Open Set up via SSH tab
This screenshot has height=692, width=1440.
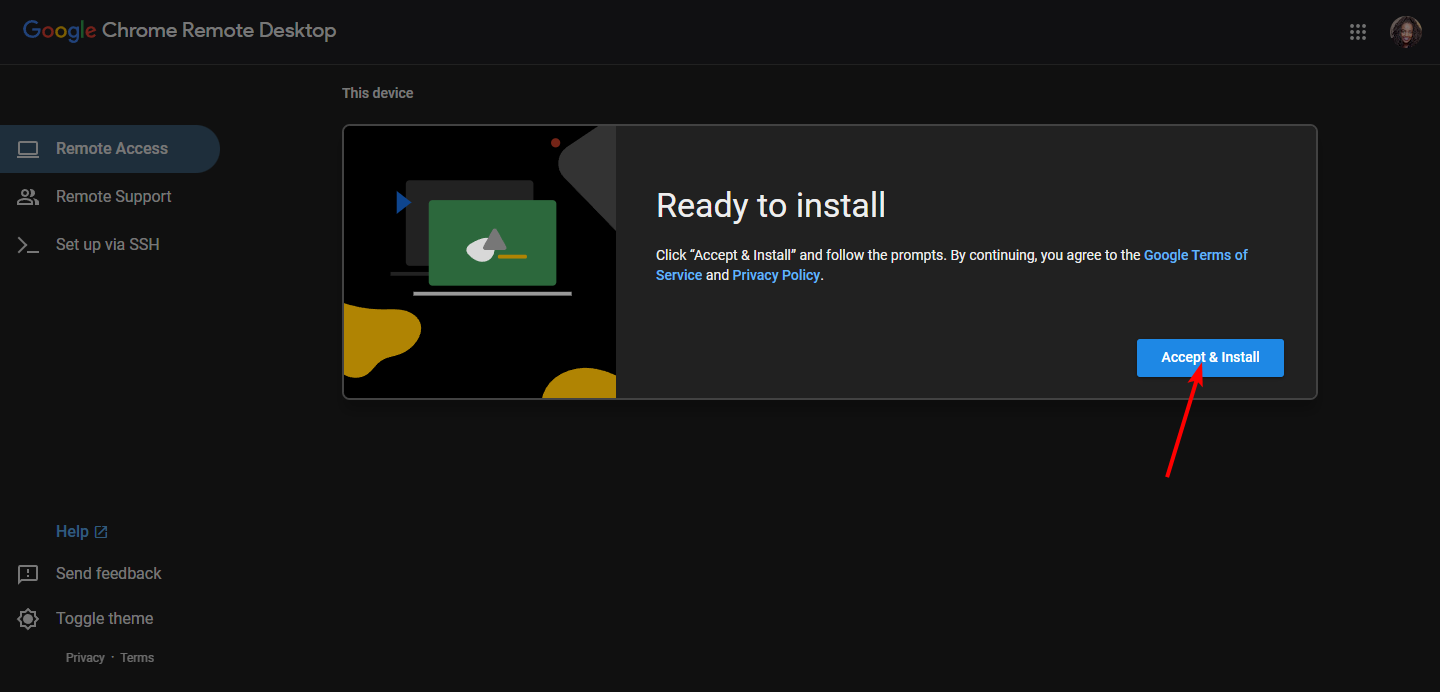point(110,245)
